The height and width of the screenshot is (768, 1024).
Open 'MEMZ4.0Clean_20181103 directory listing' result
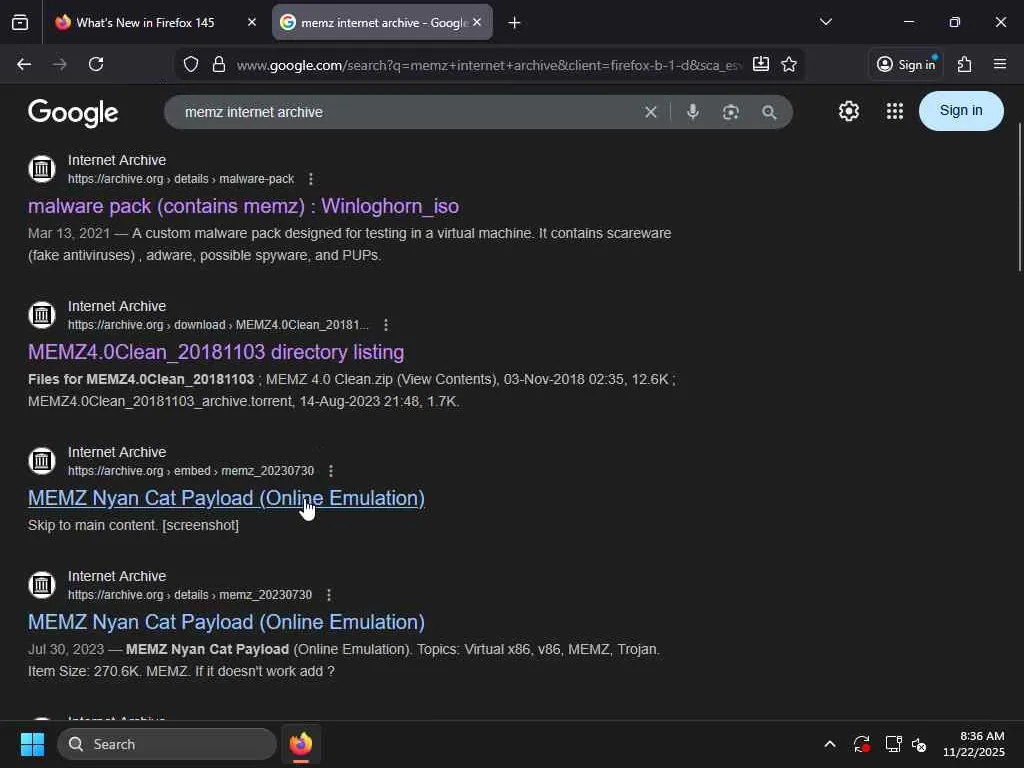pos(216,353)
